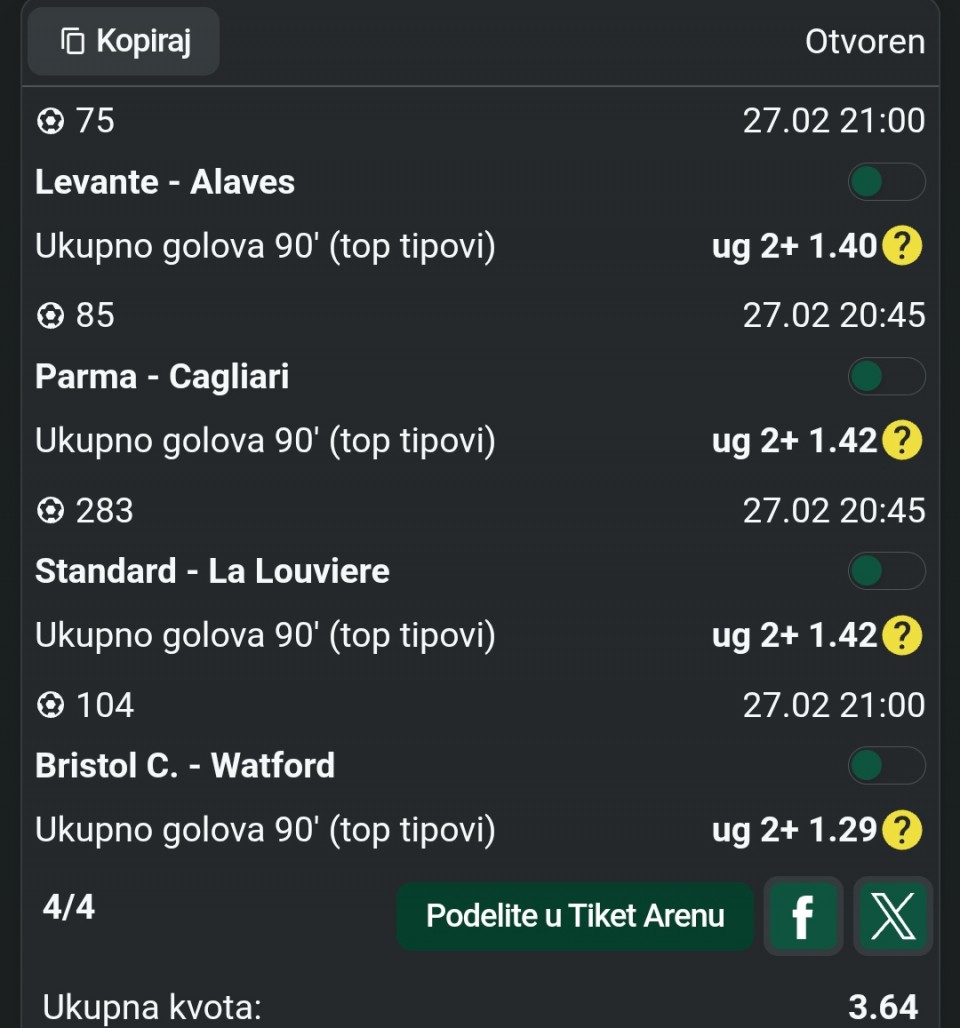Open the help icon for Standard - La Louviere
The width and height of the screenshot is (960, 1028).
pyautogui.click(x=901, y=636)
